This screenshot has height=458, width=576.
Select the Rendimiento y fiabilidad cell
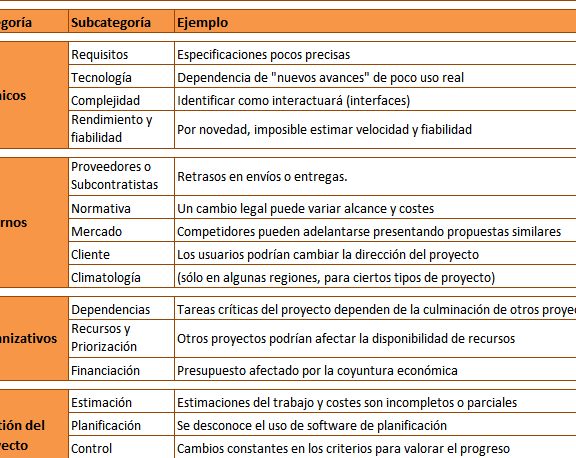[x=121, y=129]
